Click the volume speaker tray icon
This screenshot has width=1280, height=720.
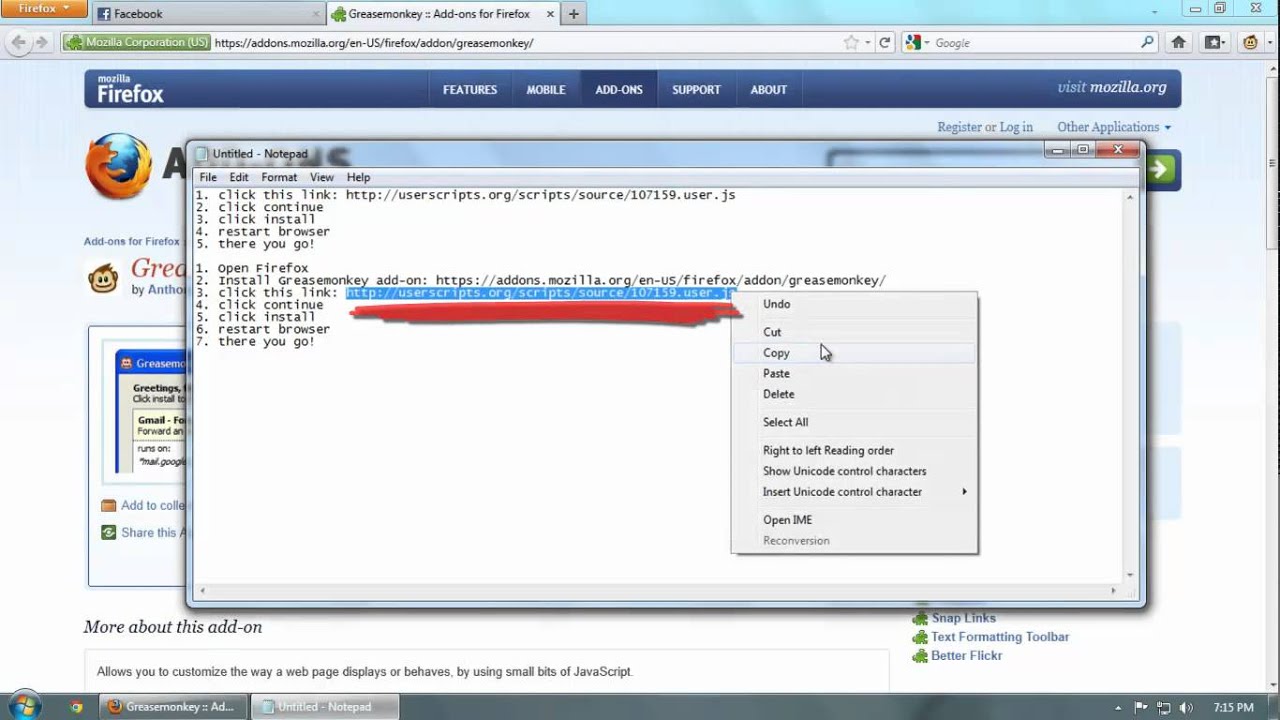tap(1185, 707)
